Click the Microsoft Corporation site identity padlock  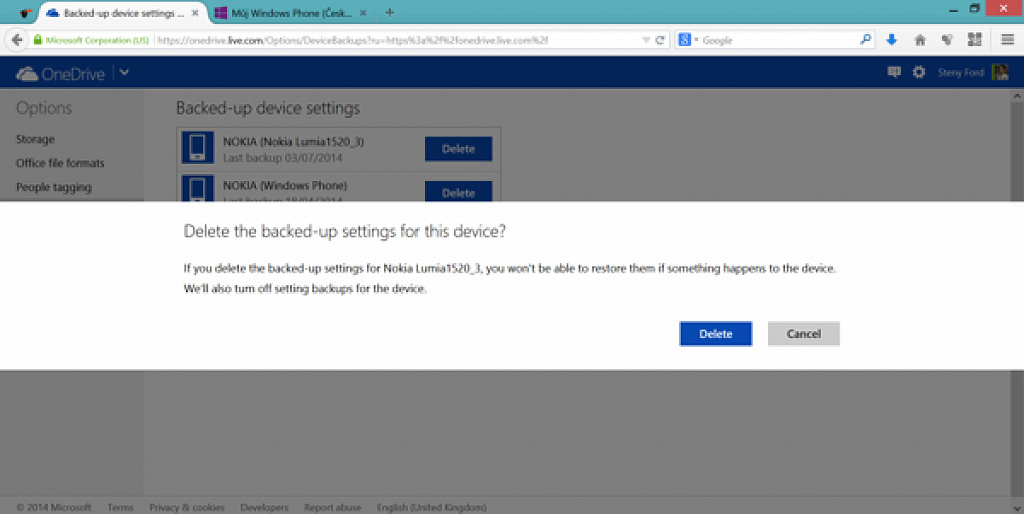38,40
